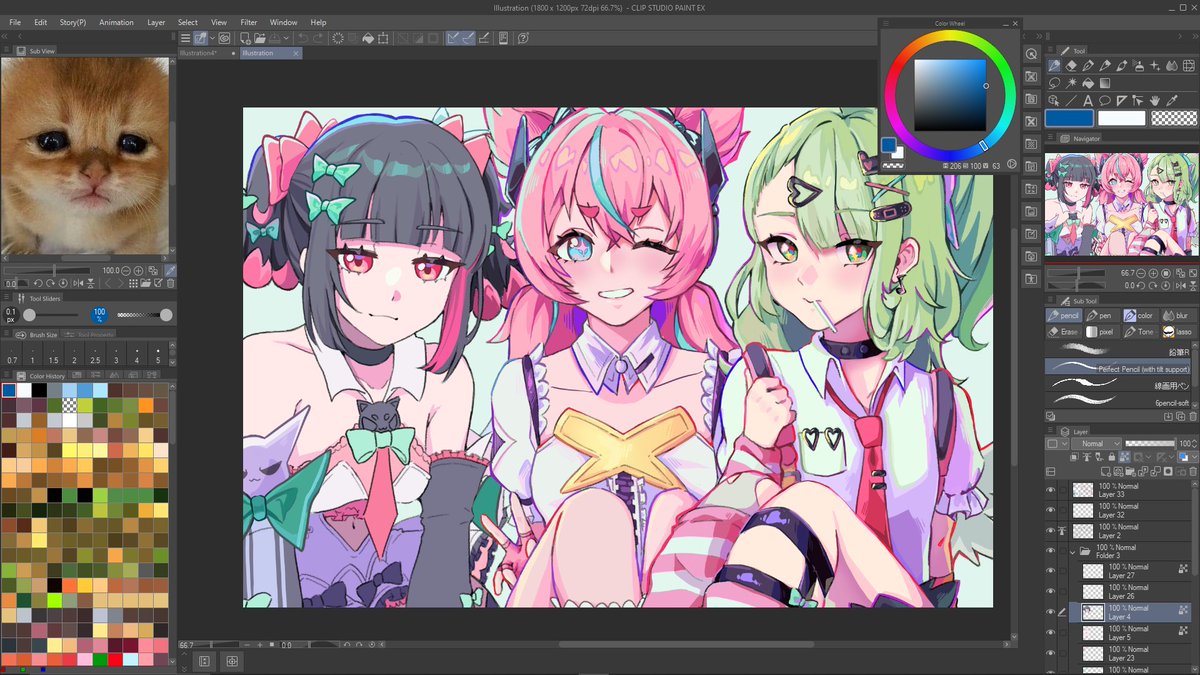Viewport: 1200px width, 675px height.
Task: Select the Fill bucket tool
Action: (1088, 83)
